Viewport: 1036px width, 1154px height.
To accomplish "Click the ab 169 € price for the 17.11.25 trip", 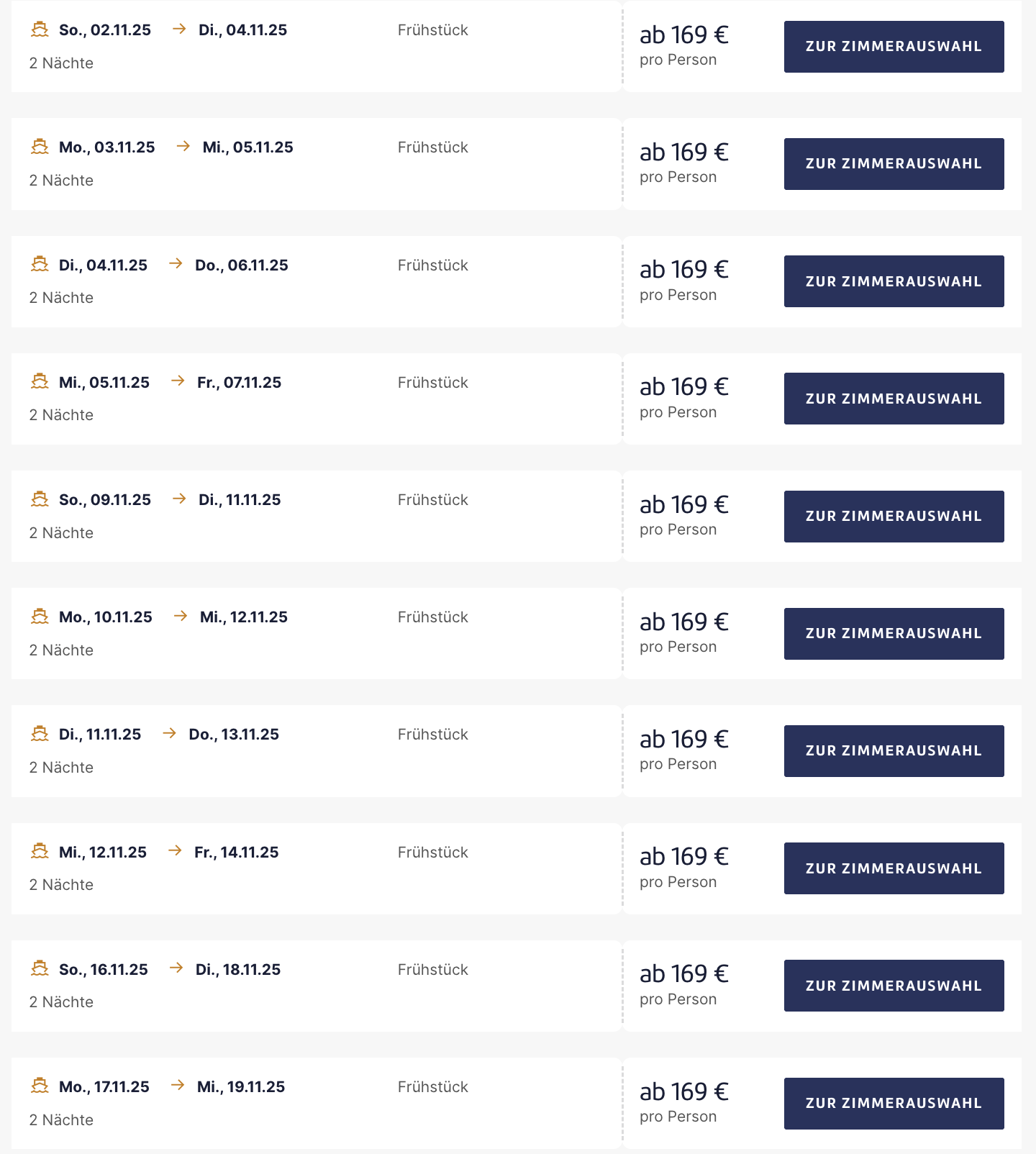I will click(684, 1091).
